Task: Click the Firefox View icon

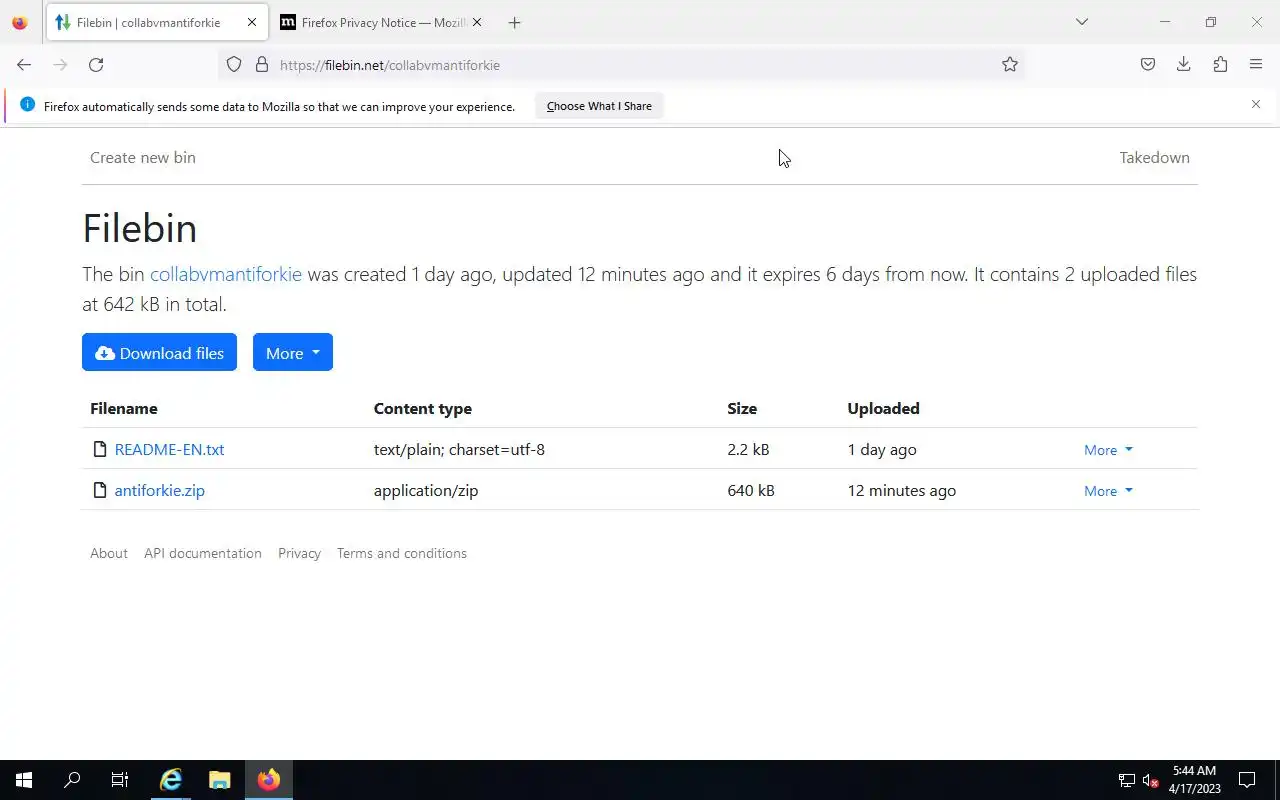Action: pos(20,22)
